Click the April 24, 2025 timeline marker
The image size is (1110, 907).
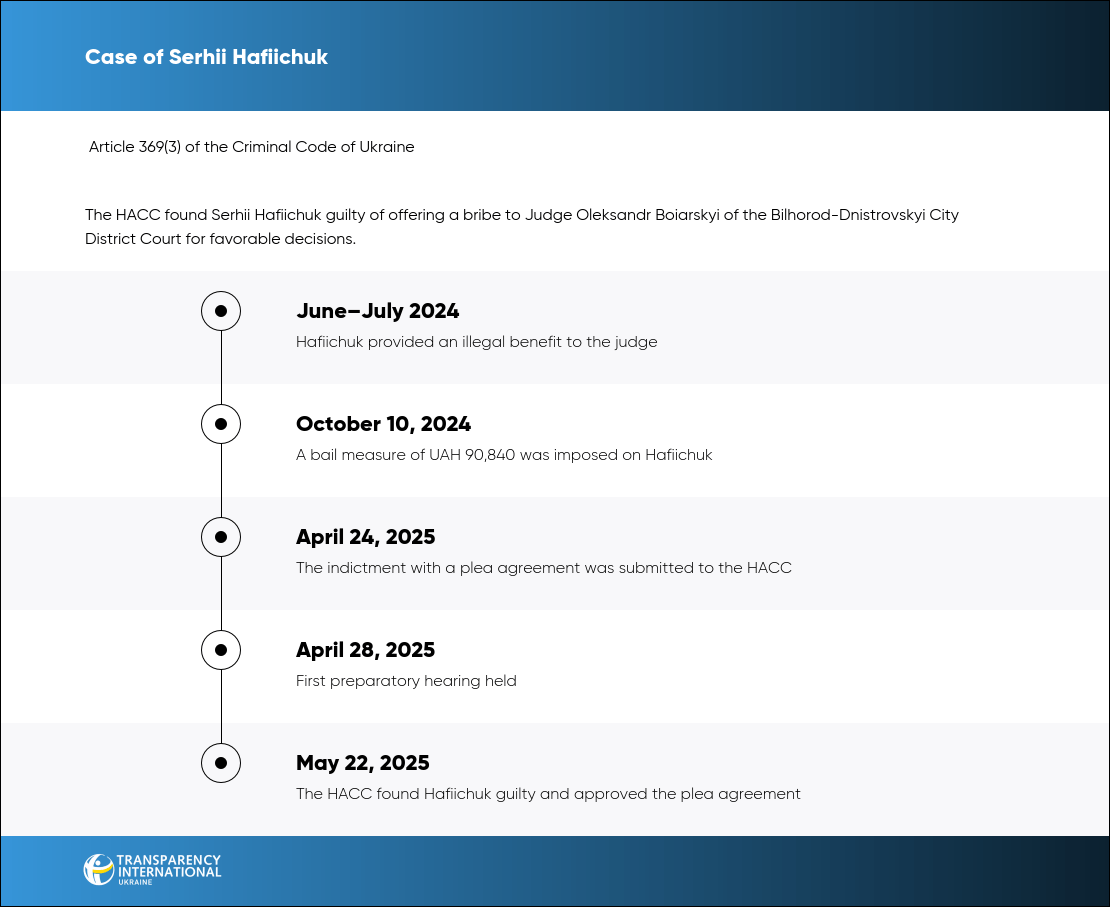pyautogui.click(x=221, y=537)
